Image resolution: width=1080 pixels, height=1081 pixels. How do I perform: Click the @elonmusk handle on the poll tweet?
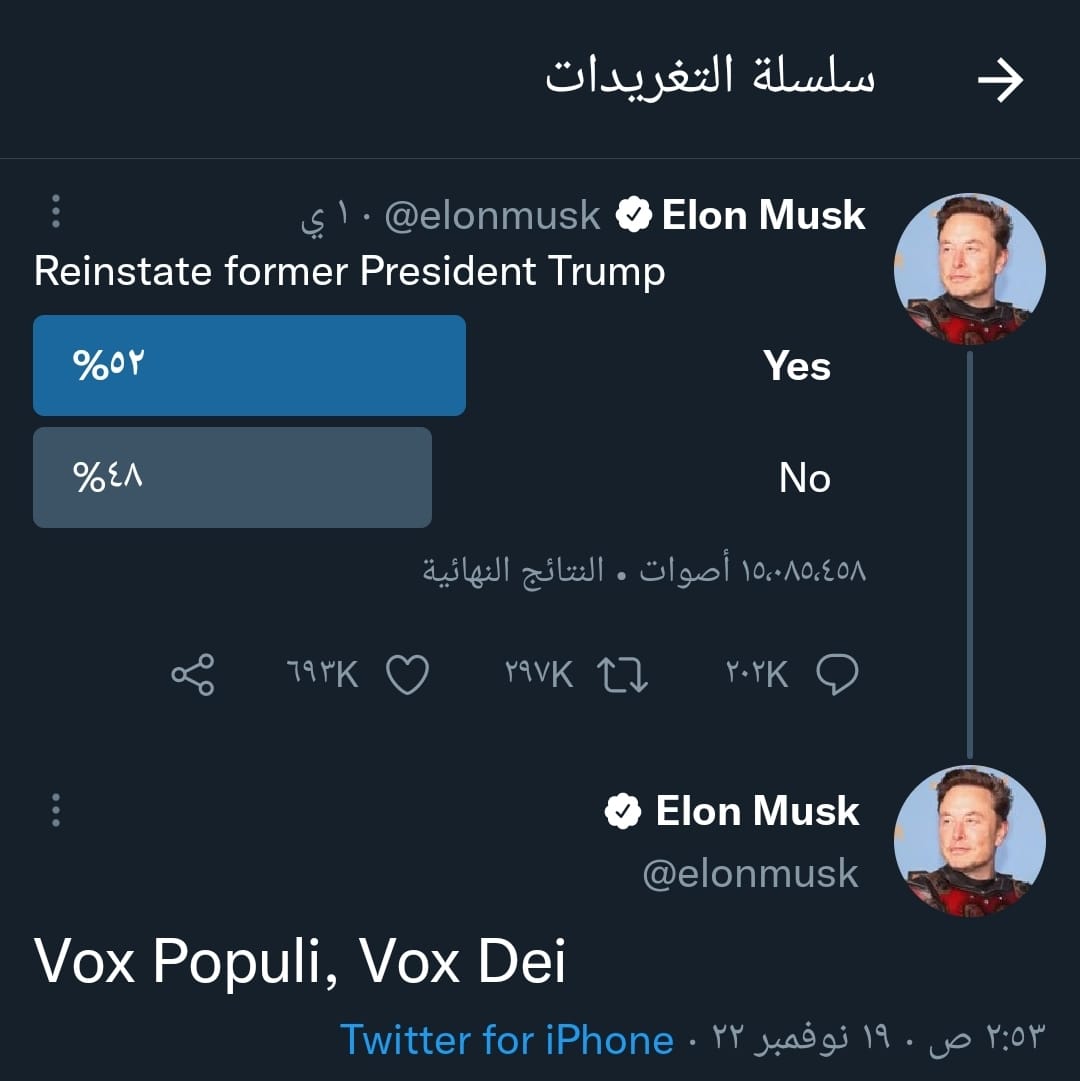click(492, 215)
